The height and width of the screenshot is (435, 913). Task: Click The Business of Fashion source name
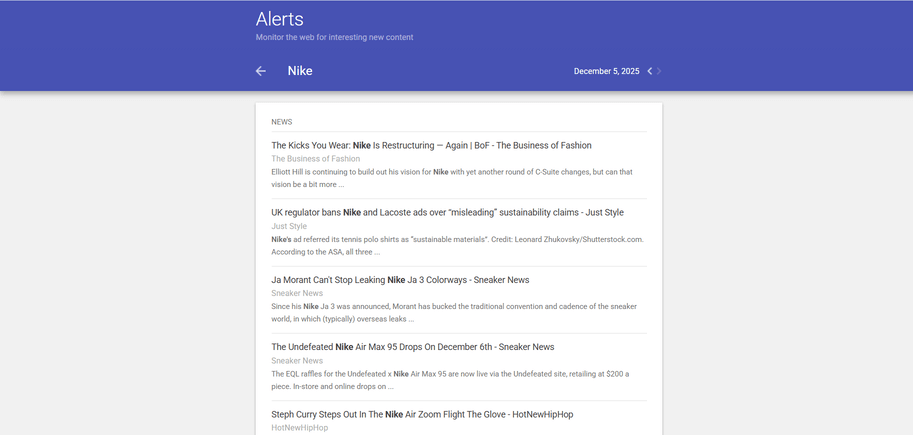(315, 159)
